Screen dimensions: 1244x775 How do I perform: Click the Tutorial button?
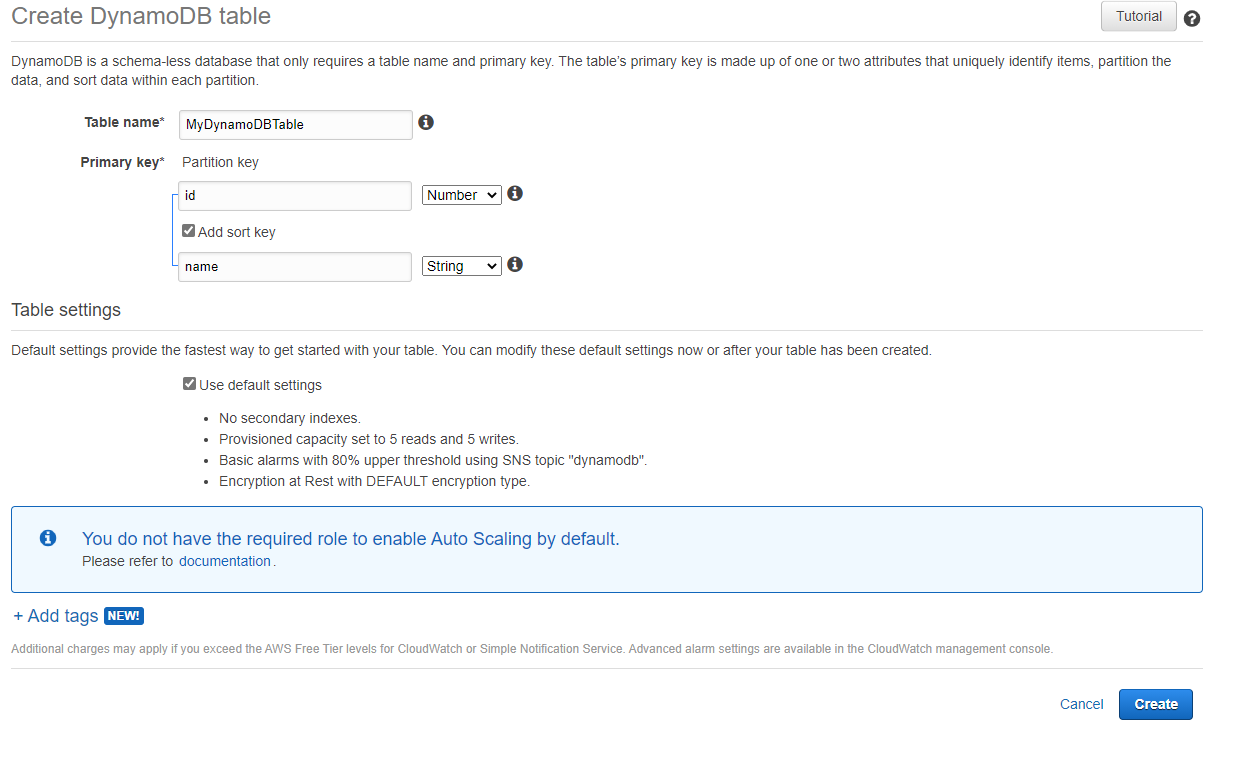point(1139,16)
